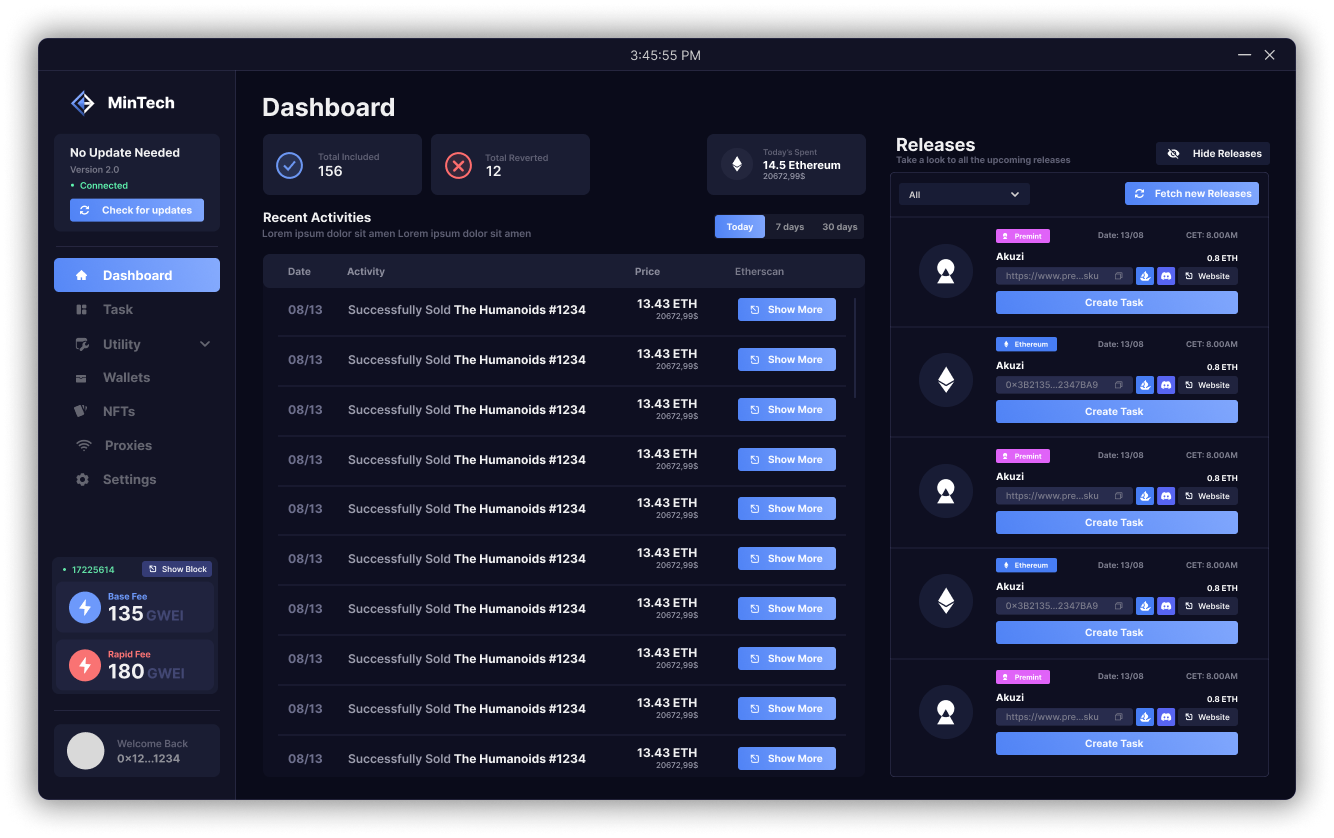Select the 30 days activity tab
Image resolution: width=1334 pixels, height=838 pixels.
tap(839, 227)
